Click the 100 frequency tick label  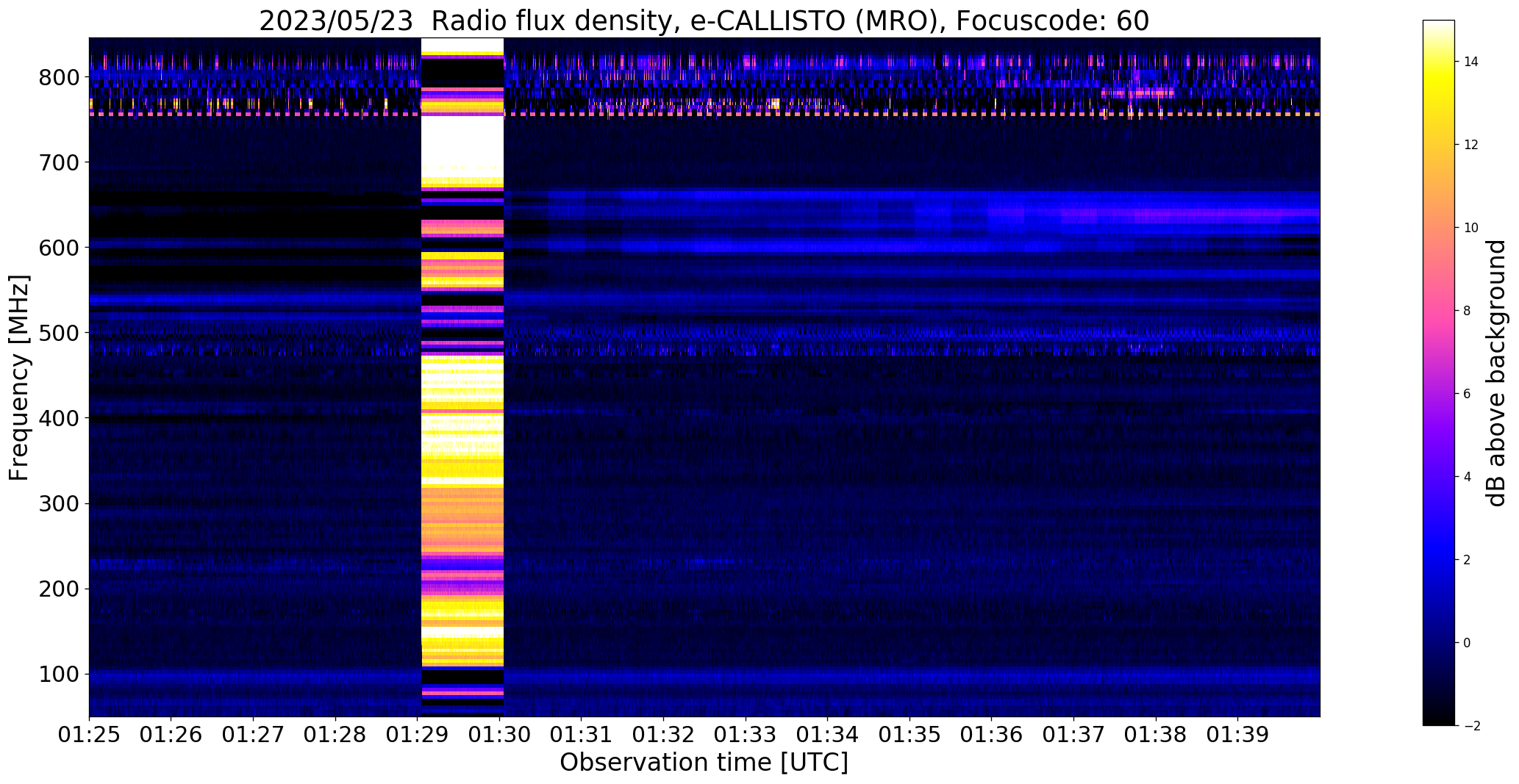(x=58, y=674)
